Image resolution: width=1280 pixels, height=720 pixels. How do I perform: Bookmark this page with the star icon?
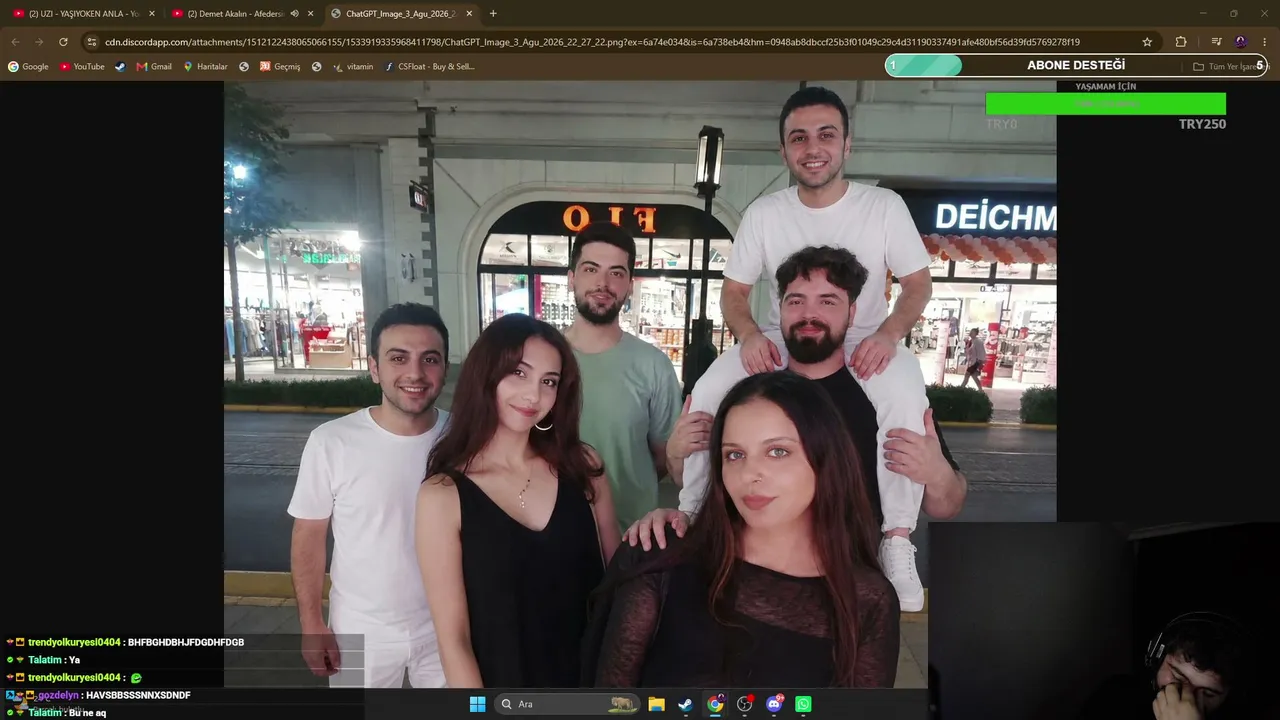coord(1147,42)
